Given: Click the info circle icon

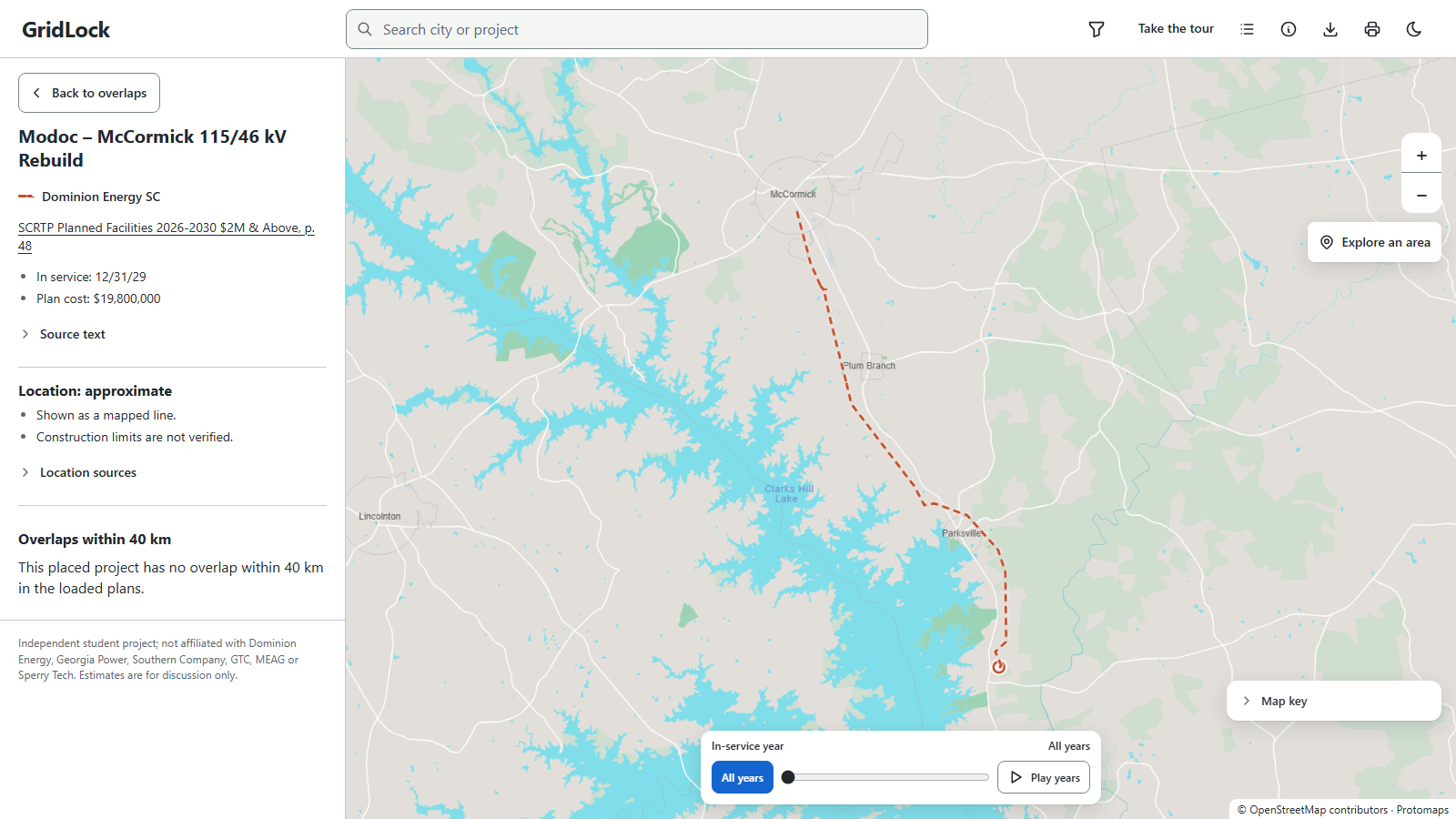Looking at the screenshot, I should [x=1289, y=29].
